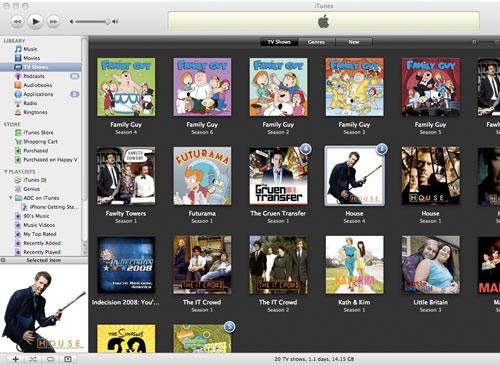Collapse the PLAYLISTS section
500x365 pixels.
(x=6, y=171)
